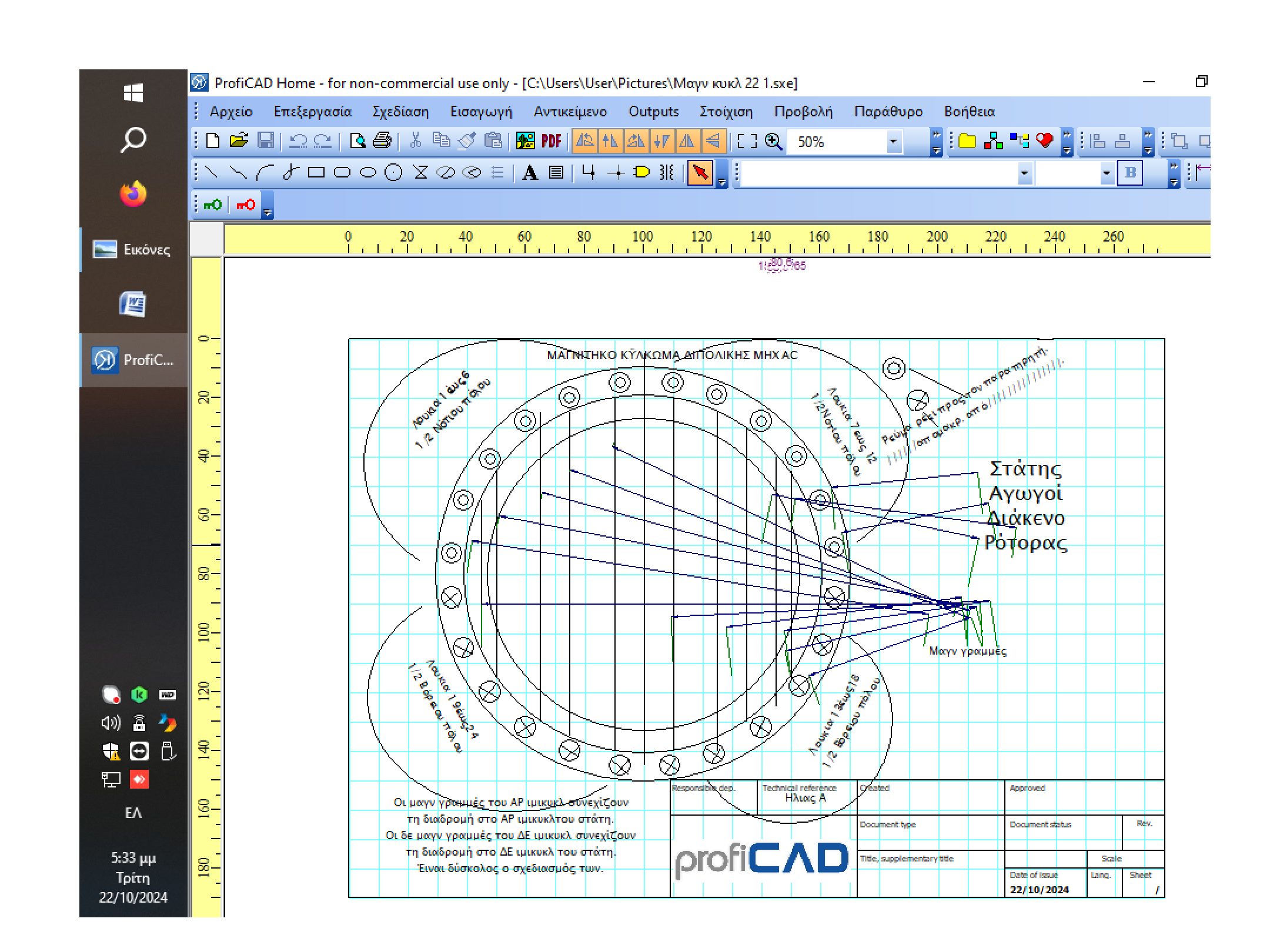Toggle the arrow selection pointer tool
The image size is (1270, 952).
coord(700,172)
